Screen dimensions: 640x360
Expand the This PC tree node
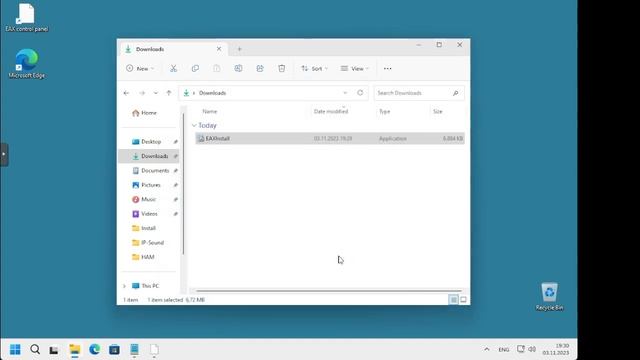point(124,286)
